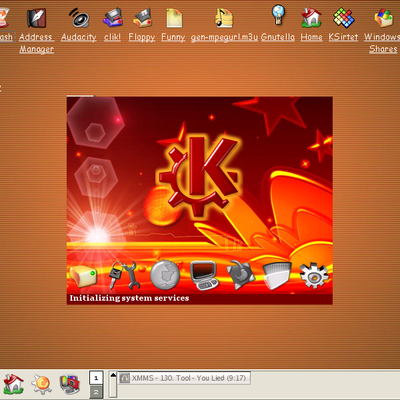
Task: Click the 'Floppy' icon label
Action: [142, 37]
